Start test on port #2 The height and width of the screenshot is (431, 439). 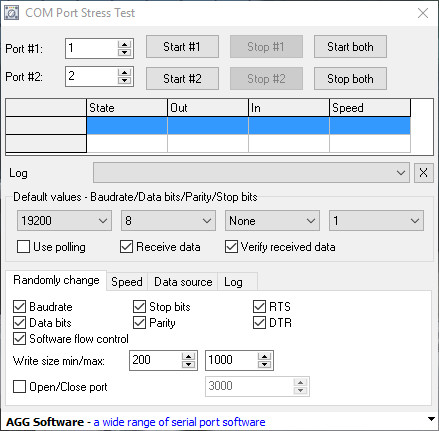point(182,79)
